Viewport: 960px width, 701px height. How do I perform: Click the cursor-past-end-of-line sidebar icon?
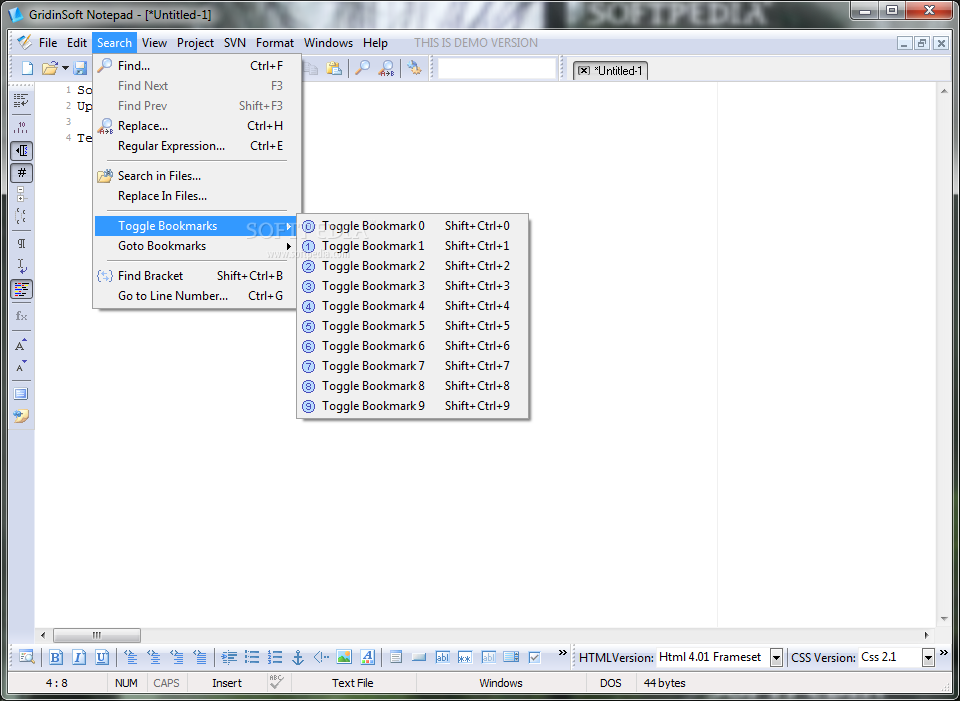coord(21,266)
